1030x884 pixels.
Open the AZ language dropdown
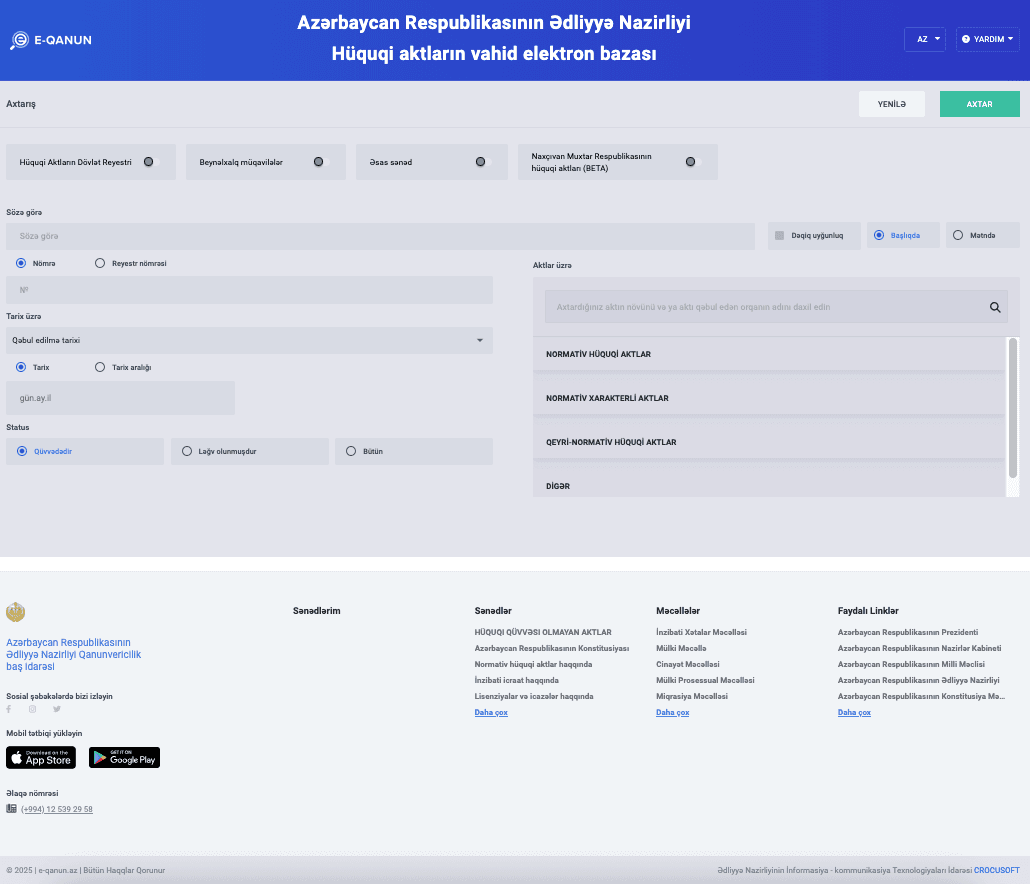[925, 39]
